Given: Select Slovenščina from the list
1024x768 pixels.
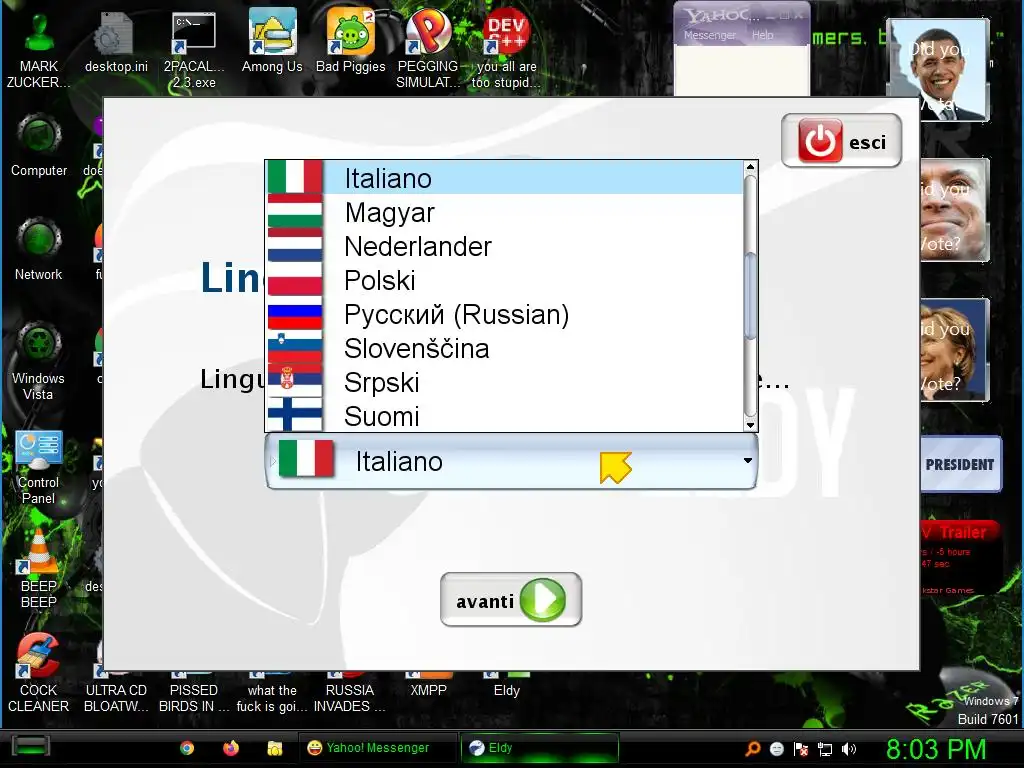Looking at the screenshot, I should (504, 348).
